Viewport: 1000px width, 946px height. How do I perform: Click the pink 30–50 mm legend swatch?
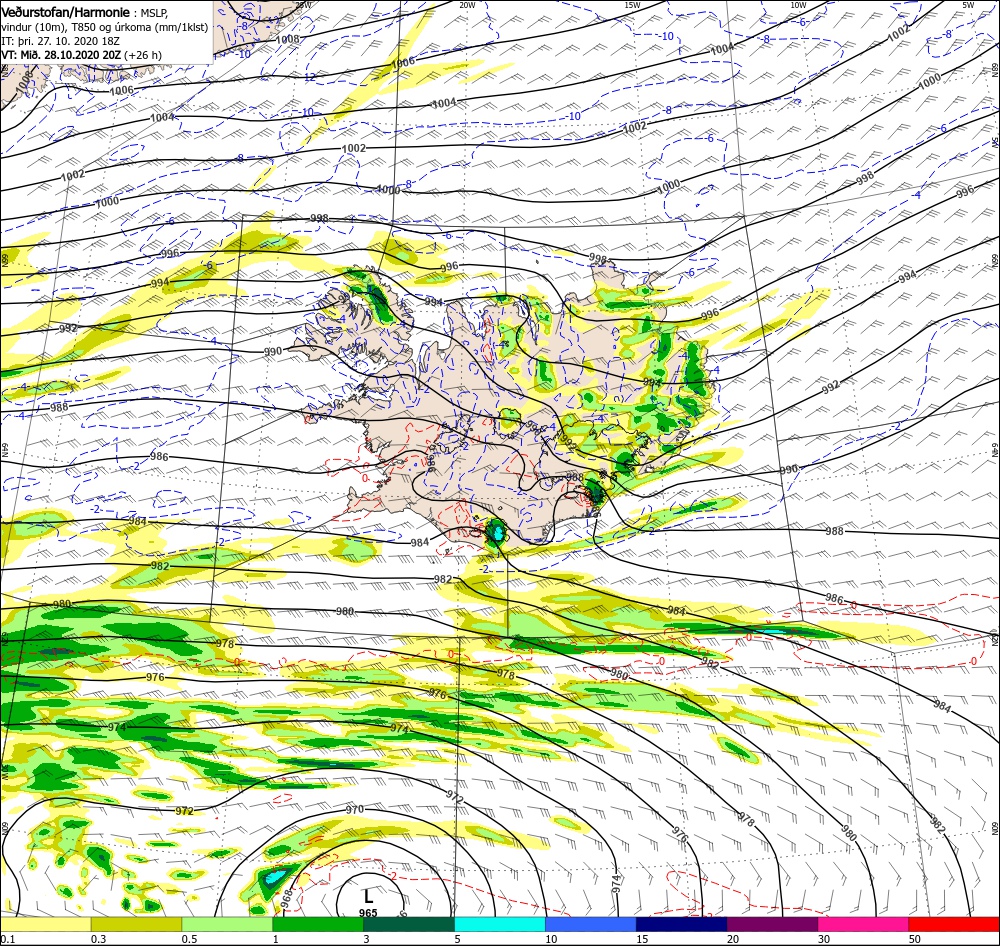pyautogui.click(x=864, y=924)
